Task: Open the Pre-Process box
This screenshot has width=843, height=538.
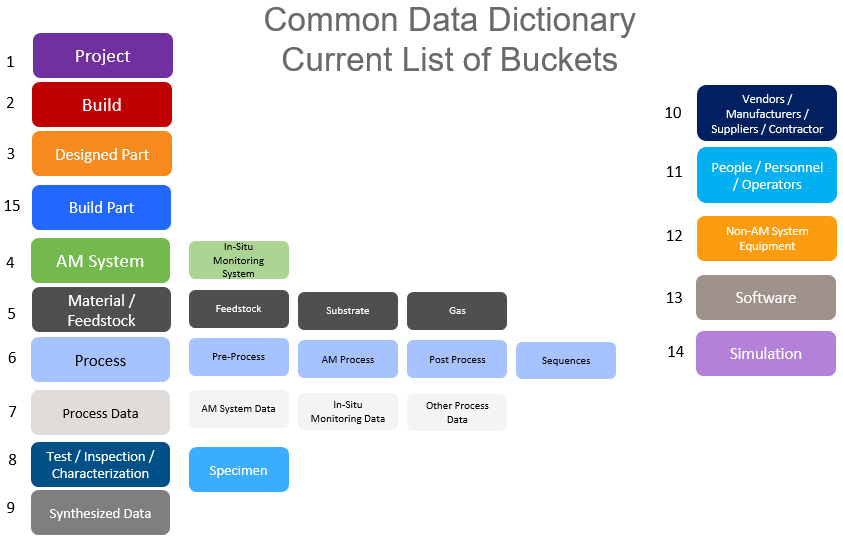Action: tap(239, 357)
